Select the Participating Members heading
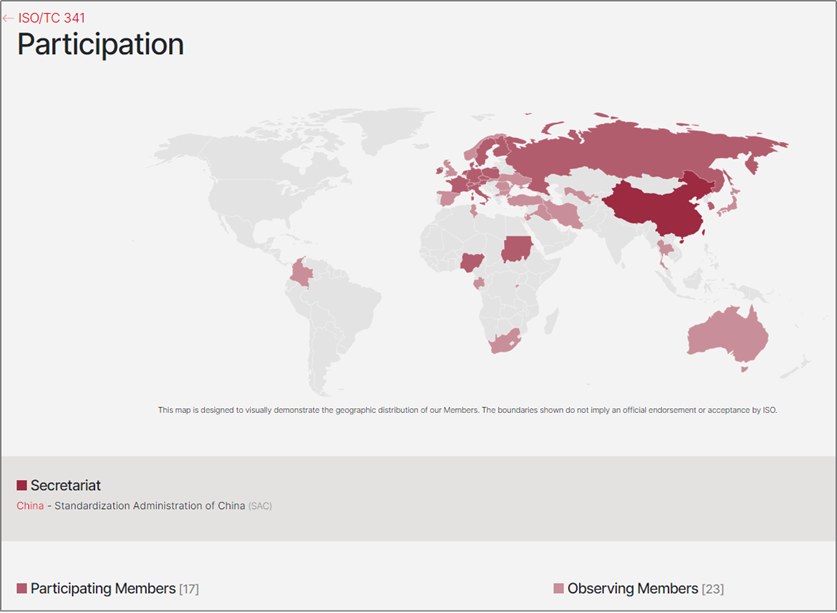This screenshot has height=613, width=837. [x=103, y=588]
